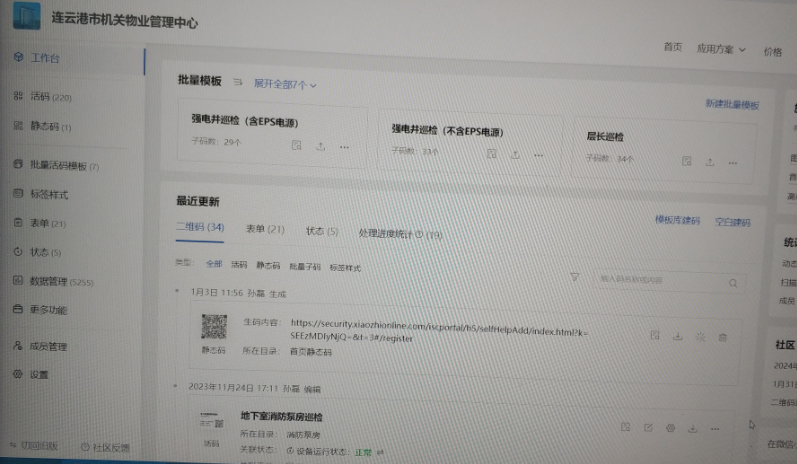Click download icon on the 静态码 QR row
Image resolution: width=797 pixels, height=464 pixels.
(x=677, y=336)
